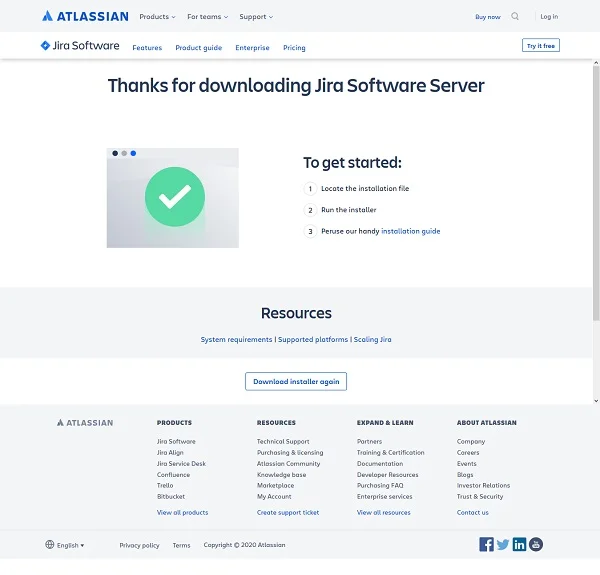Click the Log in link
This screenshot has height=575, width=600.
(549, 16)
